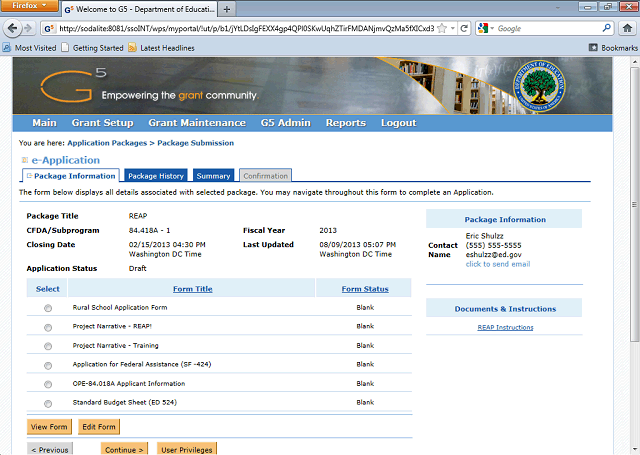
Task: Click the browser Back arrow button
Action: tap(12, 28)
